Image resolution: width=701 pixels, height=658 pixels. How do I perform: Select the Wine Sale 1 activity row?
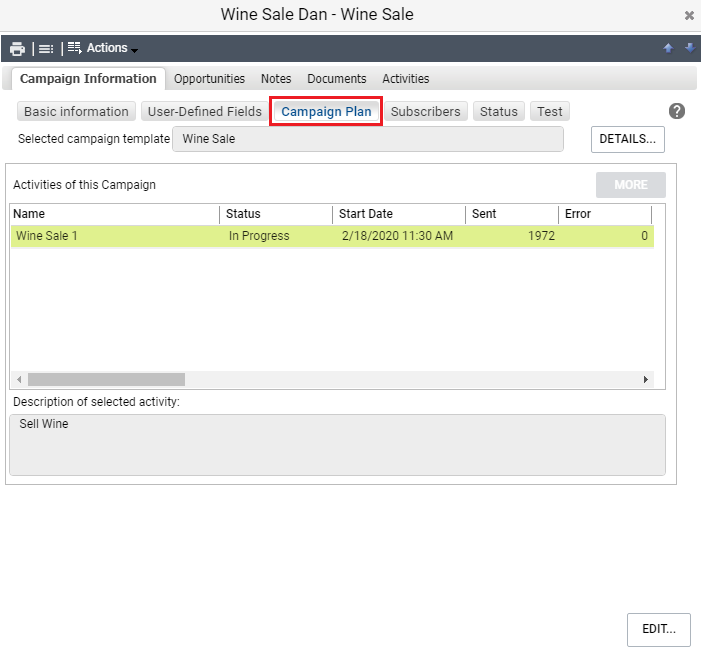click(332, 236)
